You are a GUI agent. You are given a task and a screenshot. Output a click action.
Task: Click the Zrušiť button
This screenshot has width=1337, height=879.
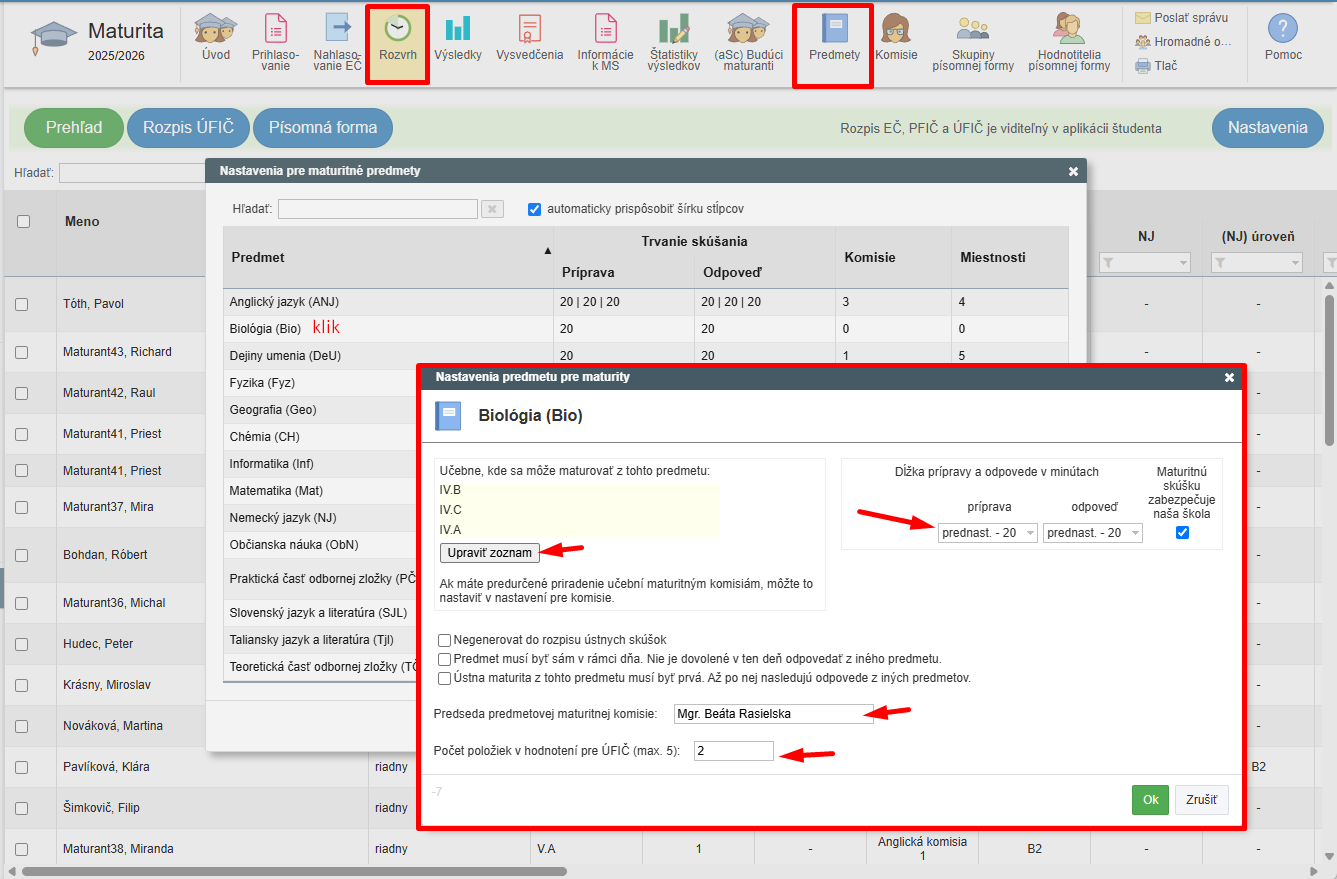coord(1201,800)
